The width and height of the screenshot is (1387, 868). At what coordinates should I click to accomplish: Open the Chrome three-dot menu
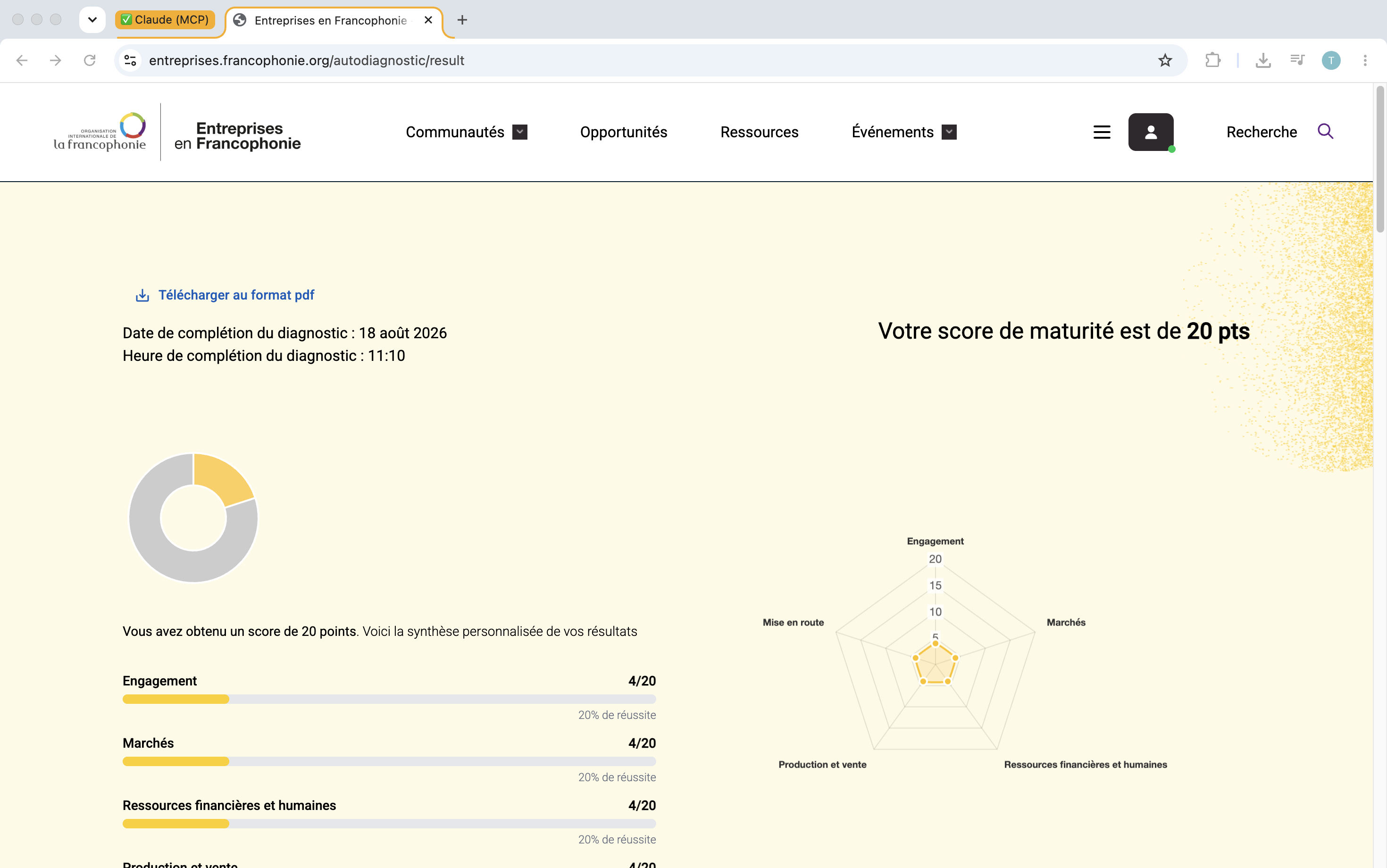[1365, 60]
